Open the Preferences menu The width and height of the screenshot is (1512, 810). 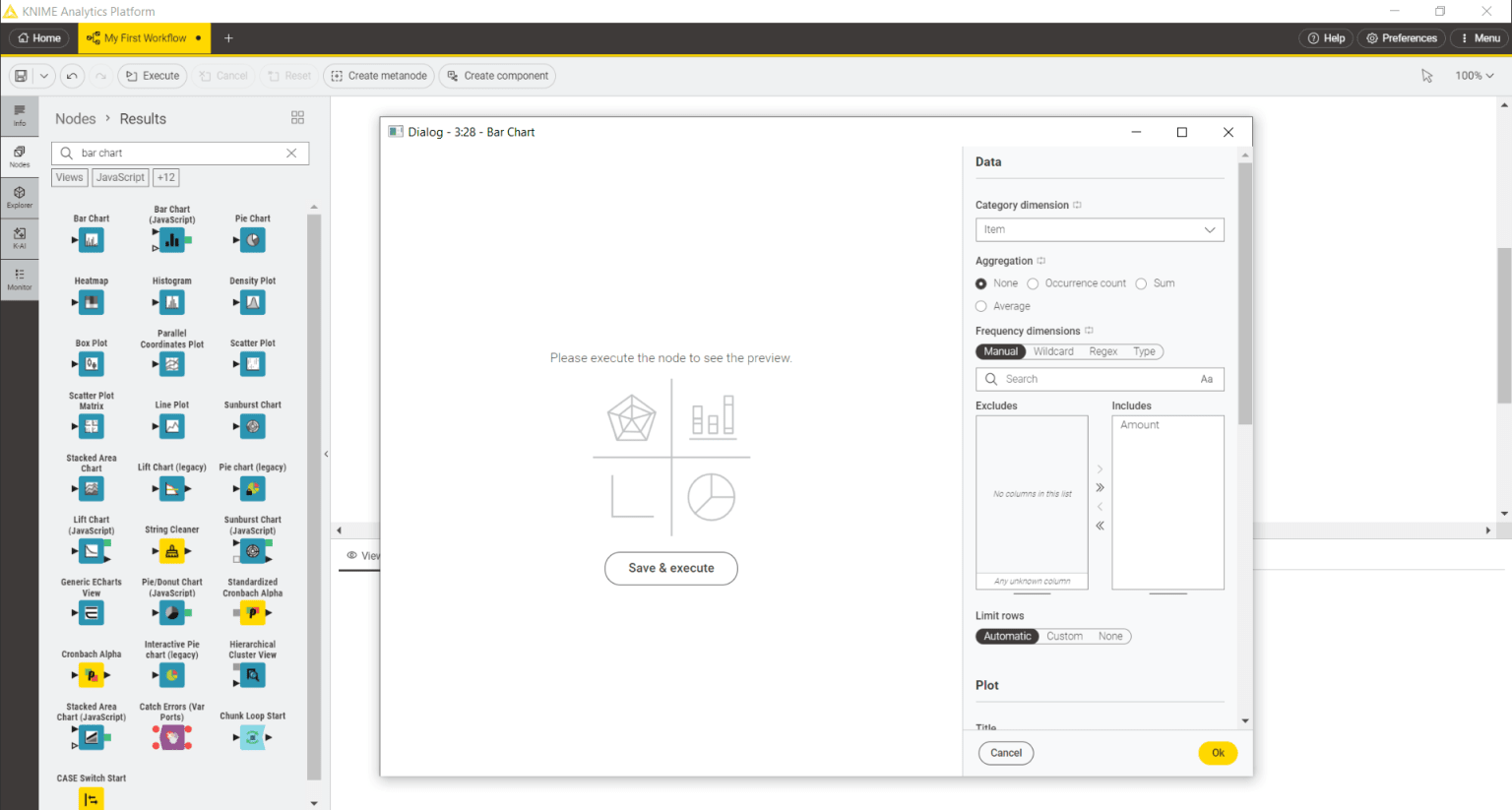point(1402,38)
